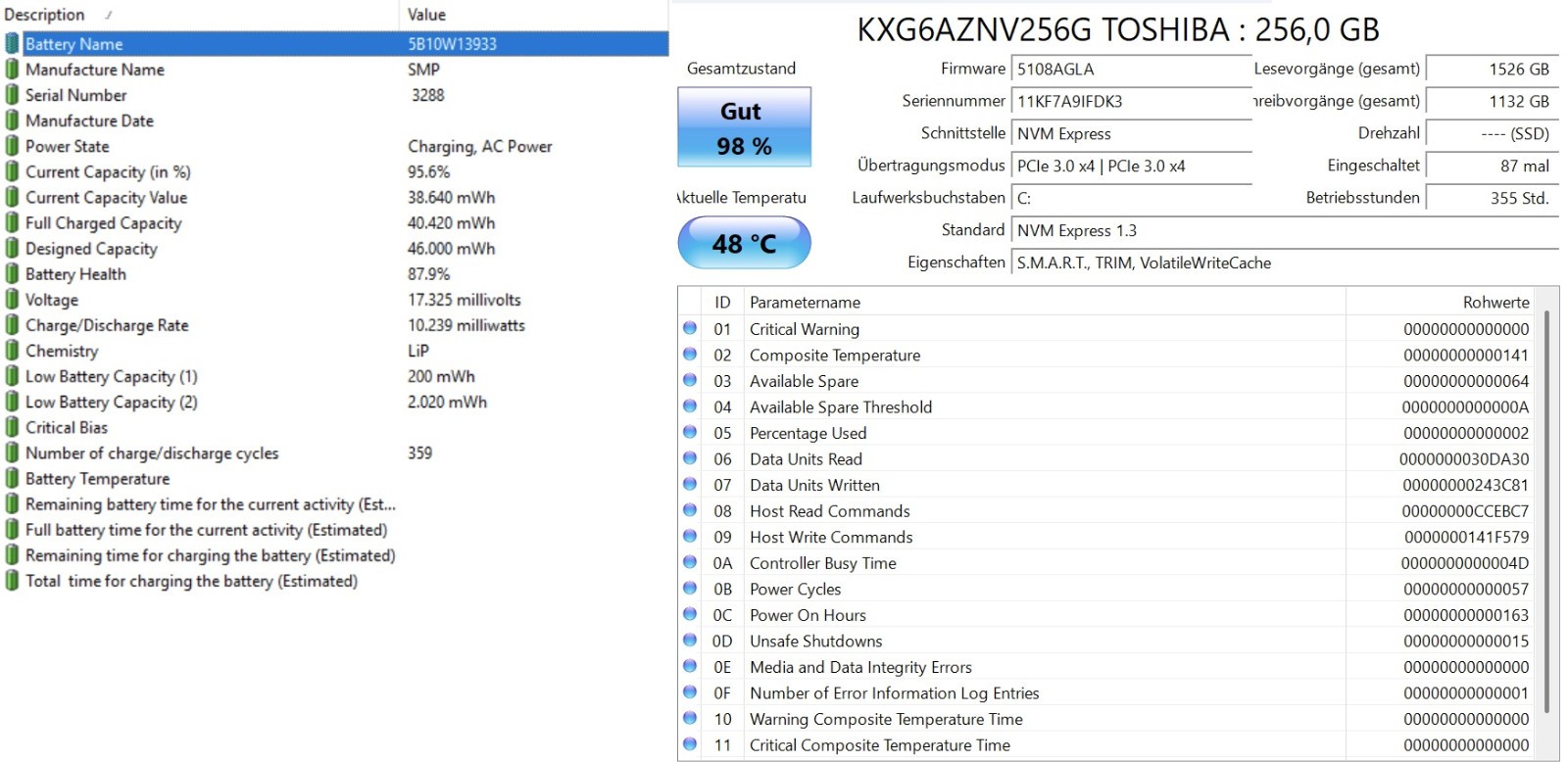Click the battery icon beside Serial Number
This screenshot has width=1568, height=762.
(12, 94)
